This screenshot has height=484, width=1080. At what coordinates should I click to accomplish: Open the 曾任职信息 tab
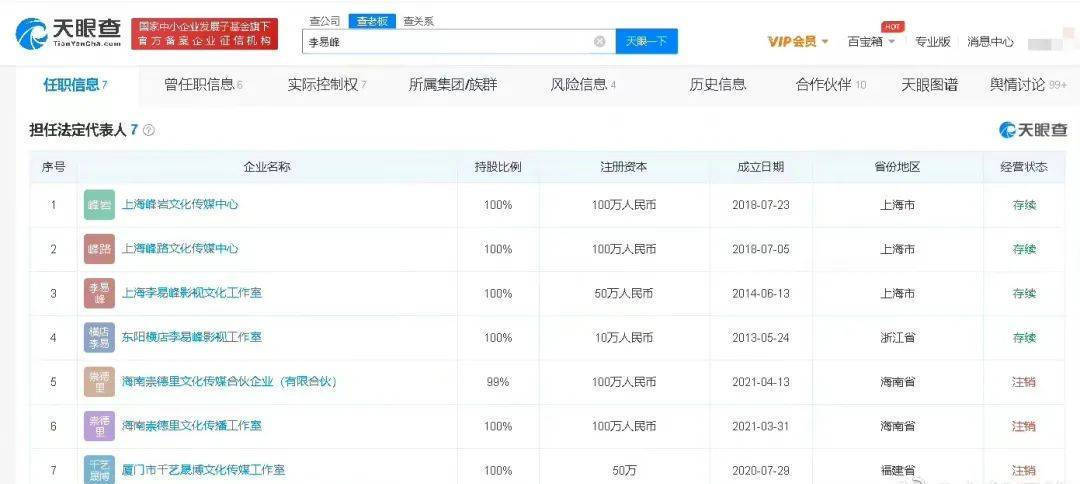203,85
